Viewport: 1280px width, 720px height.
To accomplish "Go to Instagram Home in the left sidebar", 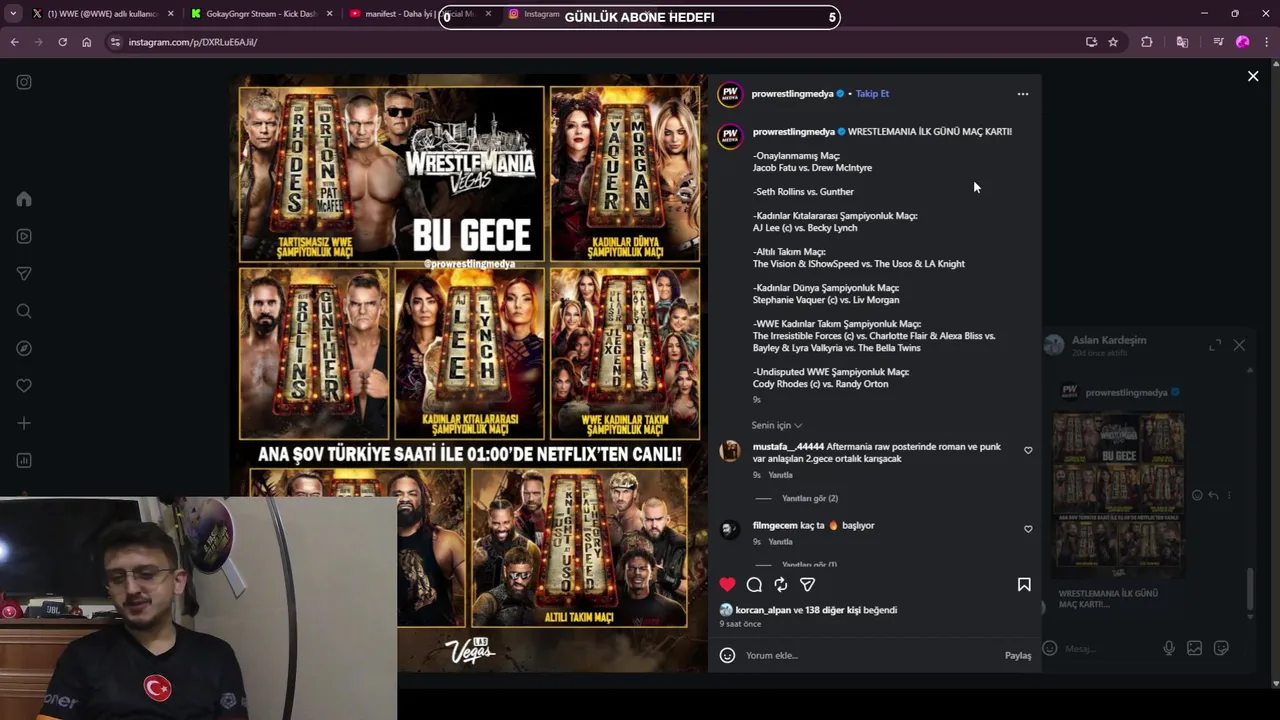I will pos(24,199).
